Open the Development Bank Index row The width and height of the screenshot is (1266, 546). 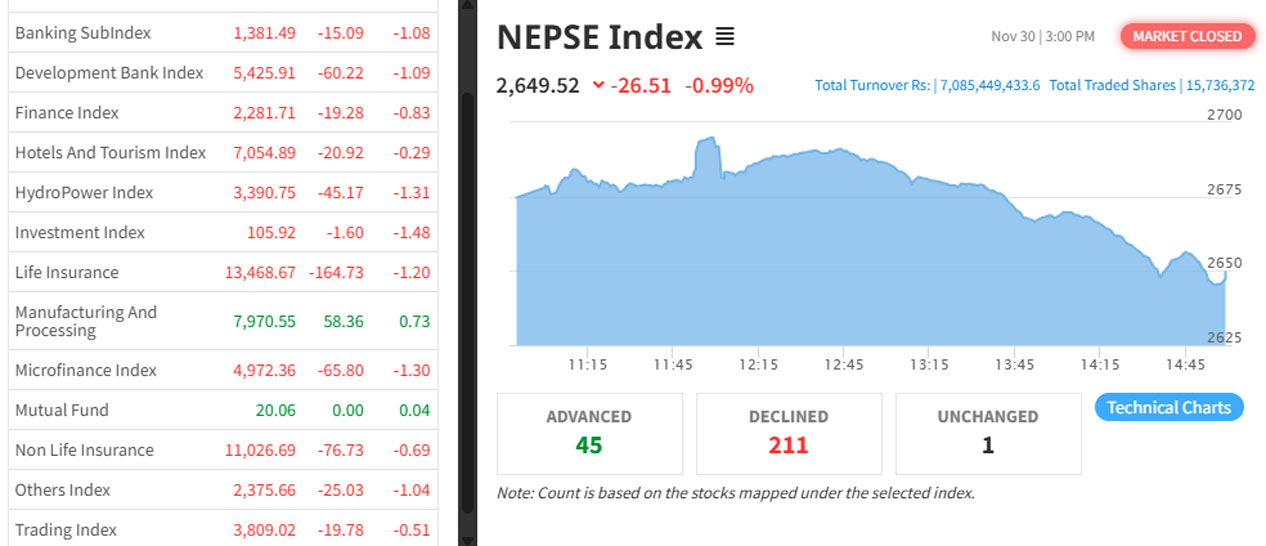pos(109,73)
